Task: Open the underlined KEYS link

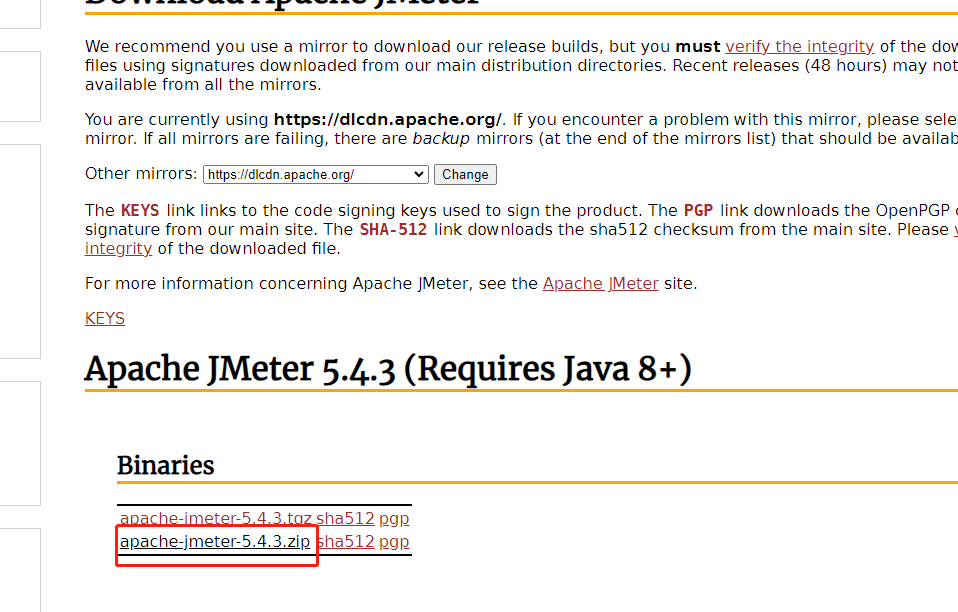Action: (104, 318)
